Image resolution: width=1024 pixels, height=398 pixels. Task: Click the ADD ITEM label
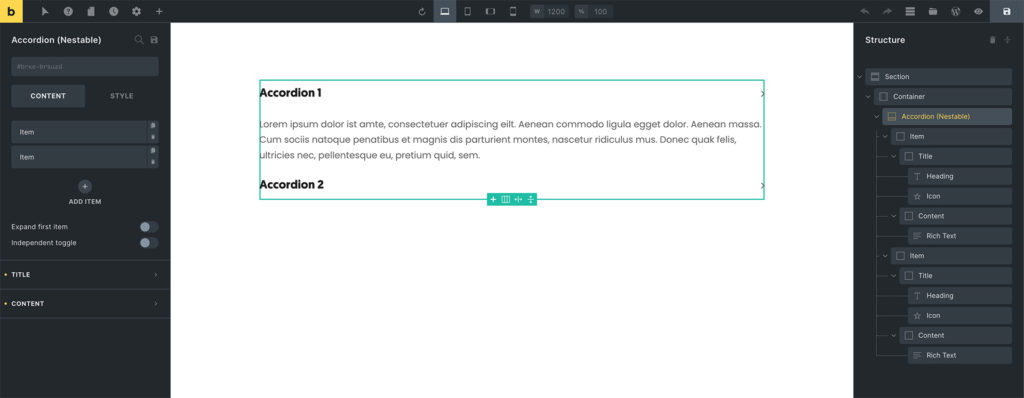coord(85,202)
